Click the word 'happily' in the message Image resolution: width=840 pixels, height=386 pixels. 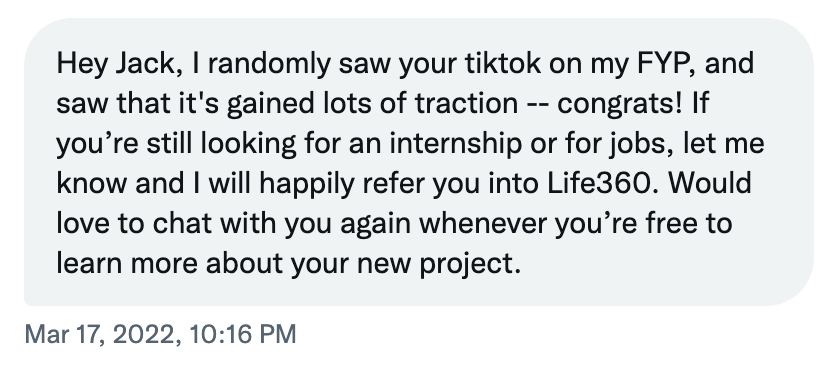[x=306, y=184]
